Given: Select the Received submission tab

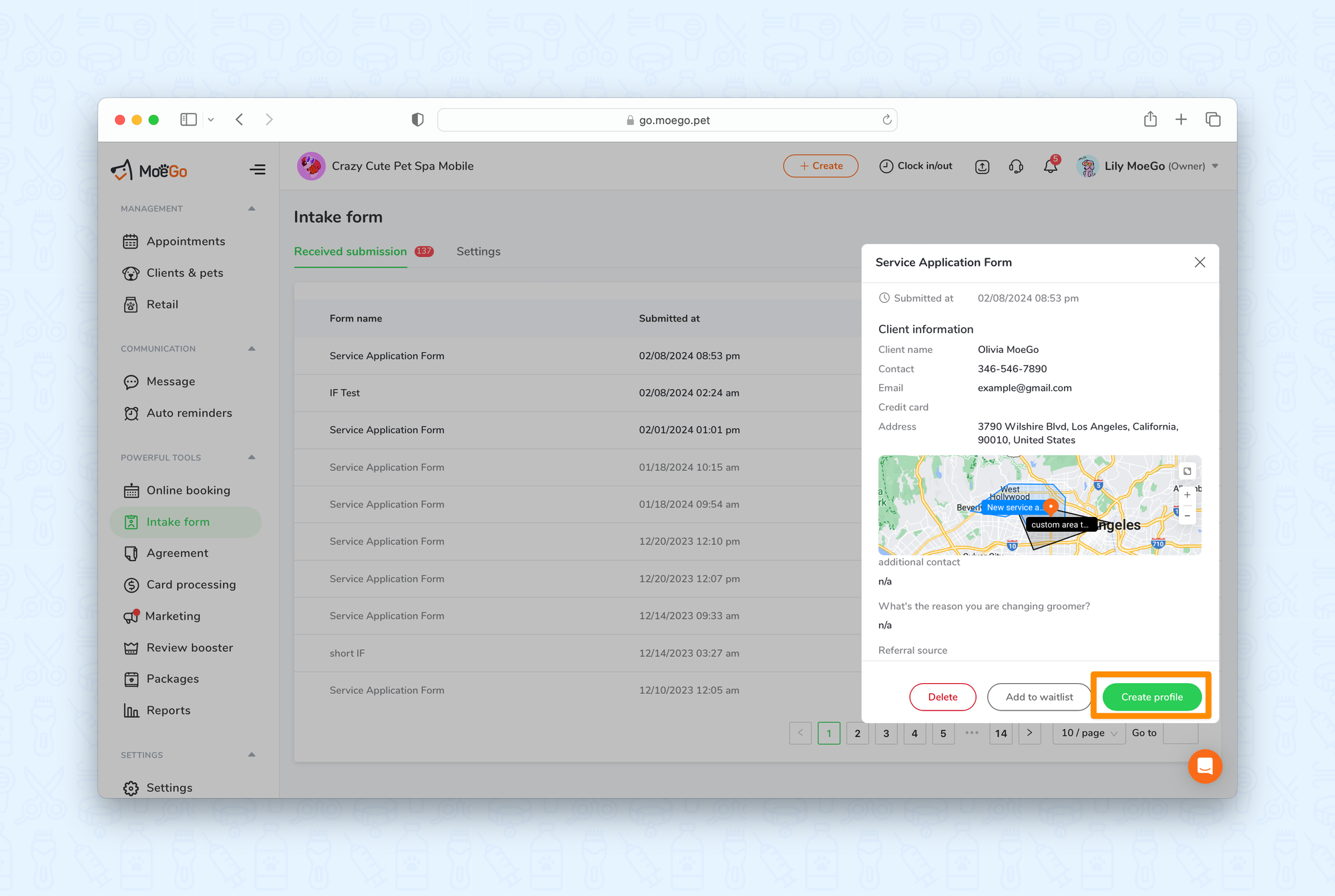Looking at the screenshot, I should (x=350, y=252).
